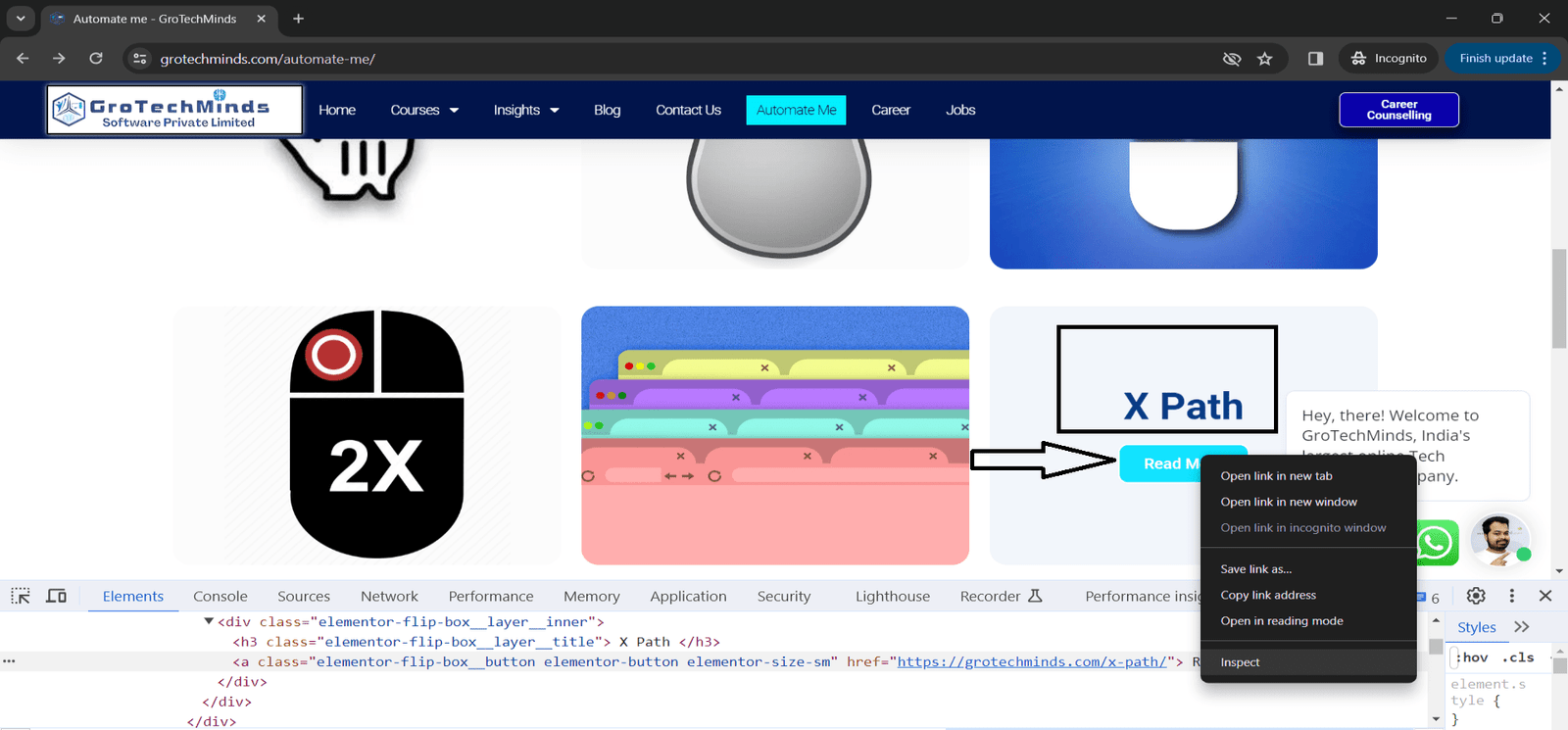Viewport: 1568px width, 730px height.
Task: Select Open link in new tab
Action: [1308, 476]
